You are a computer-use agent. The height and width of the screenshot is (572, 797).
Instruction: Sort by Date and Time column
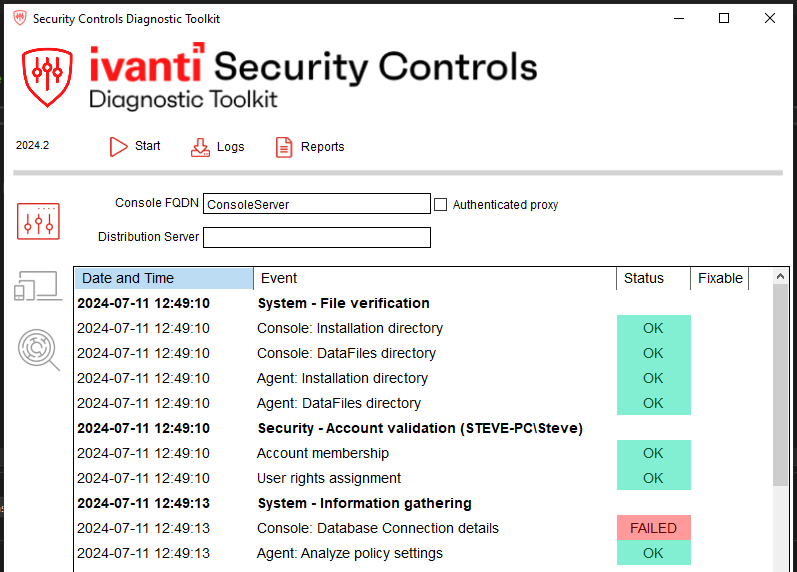click(x=164, y=279)
